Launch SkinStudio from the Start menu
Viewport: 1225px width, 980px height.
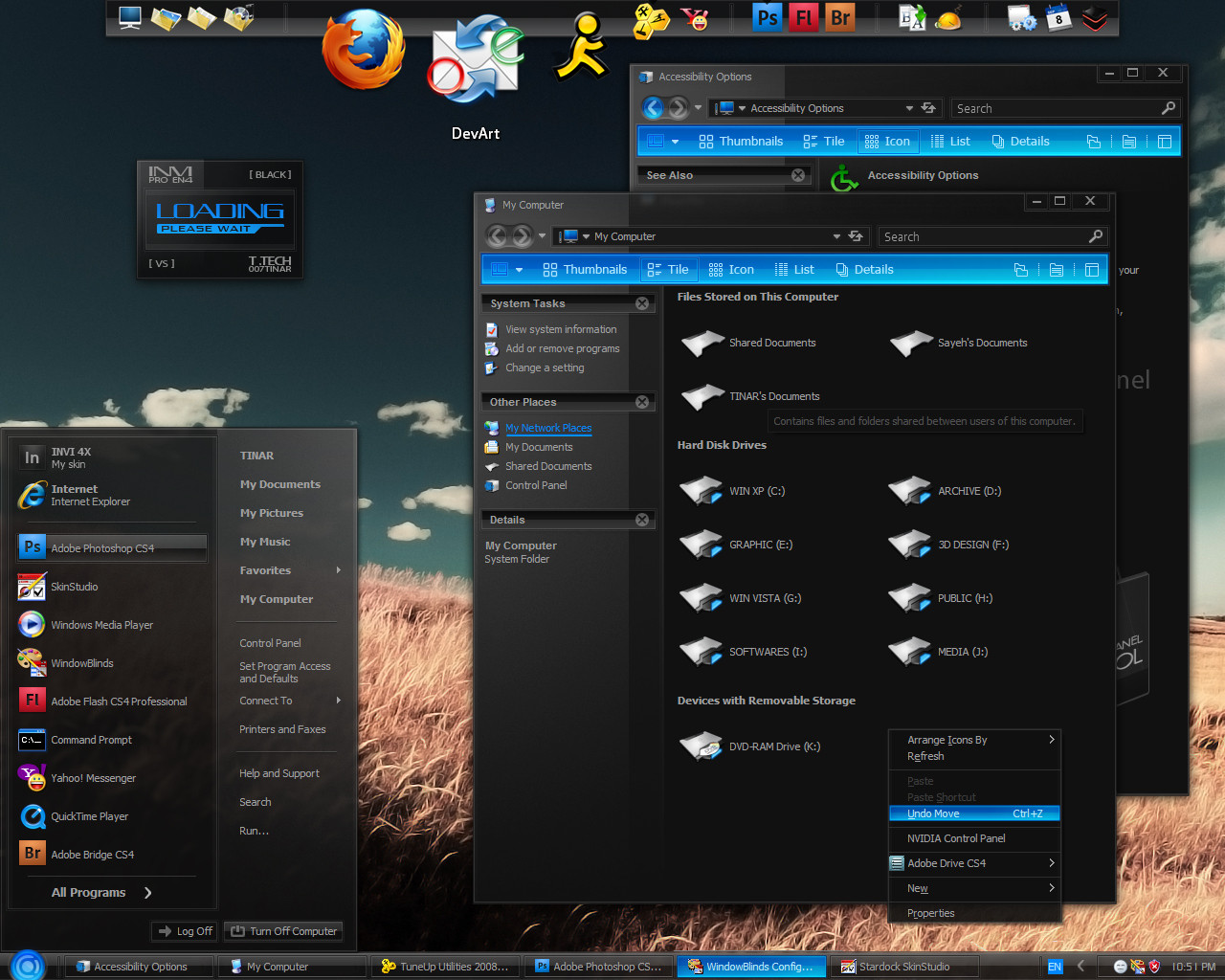click(74, 587)
